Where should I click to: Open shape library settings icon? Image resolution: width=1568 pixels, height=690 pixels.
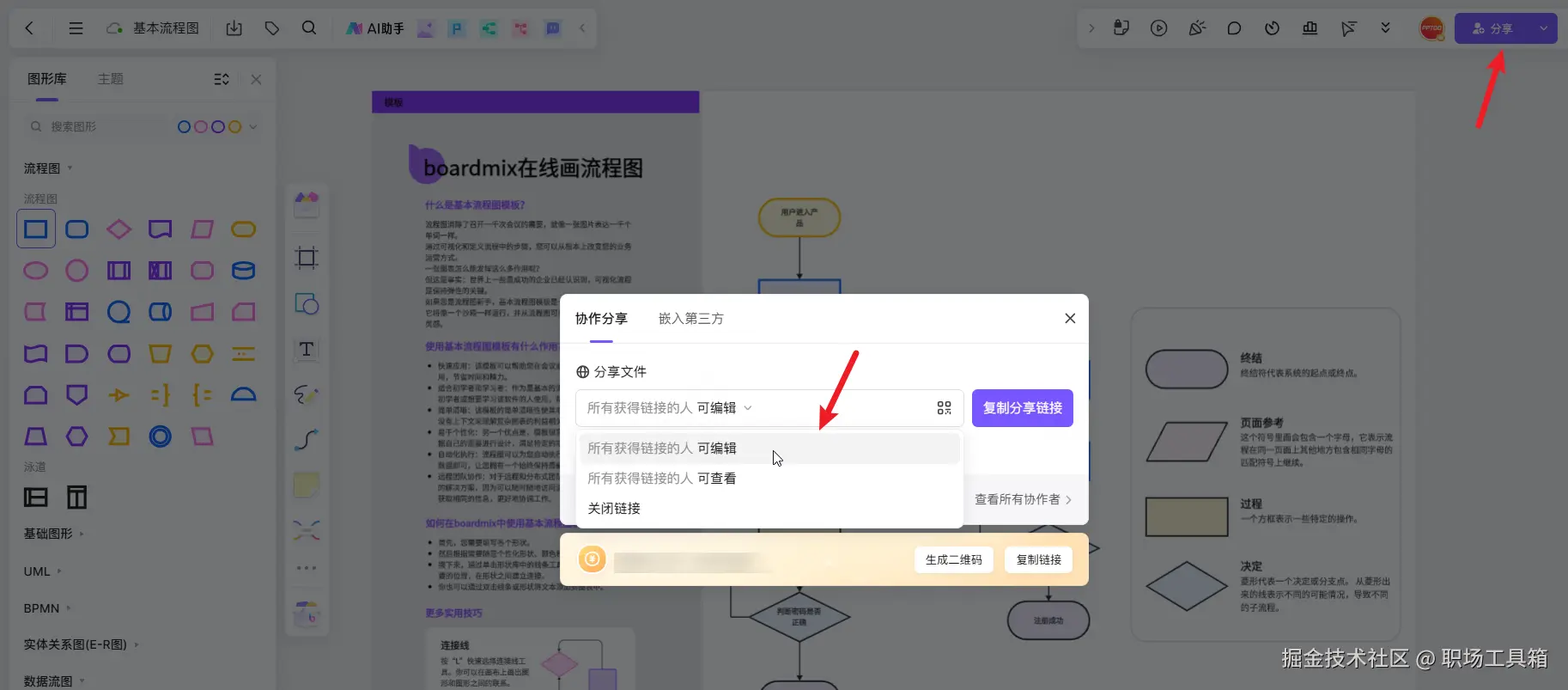coord(222,79)
